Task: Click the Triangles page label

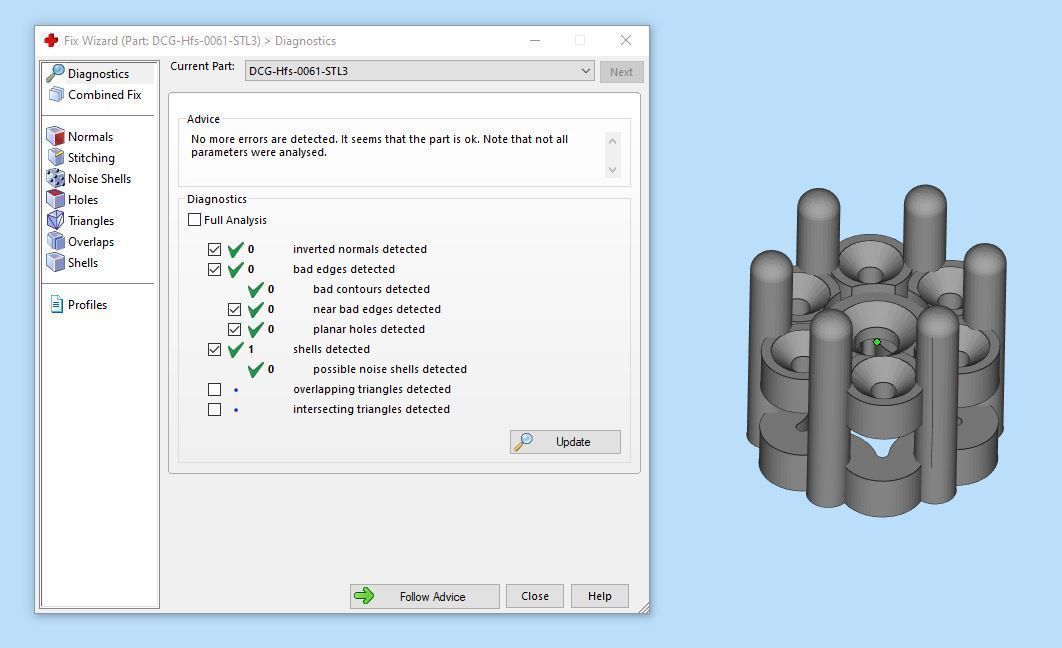Action: pyautogui.click(x=91, y=221)
